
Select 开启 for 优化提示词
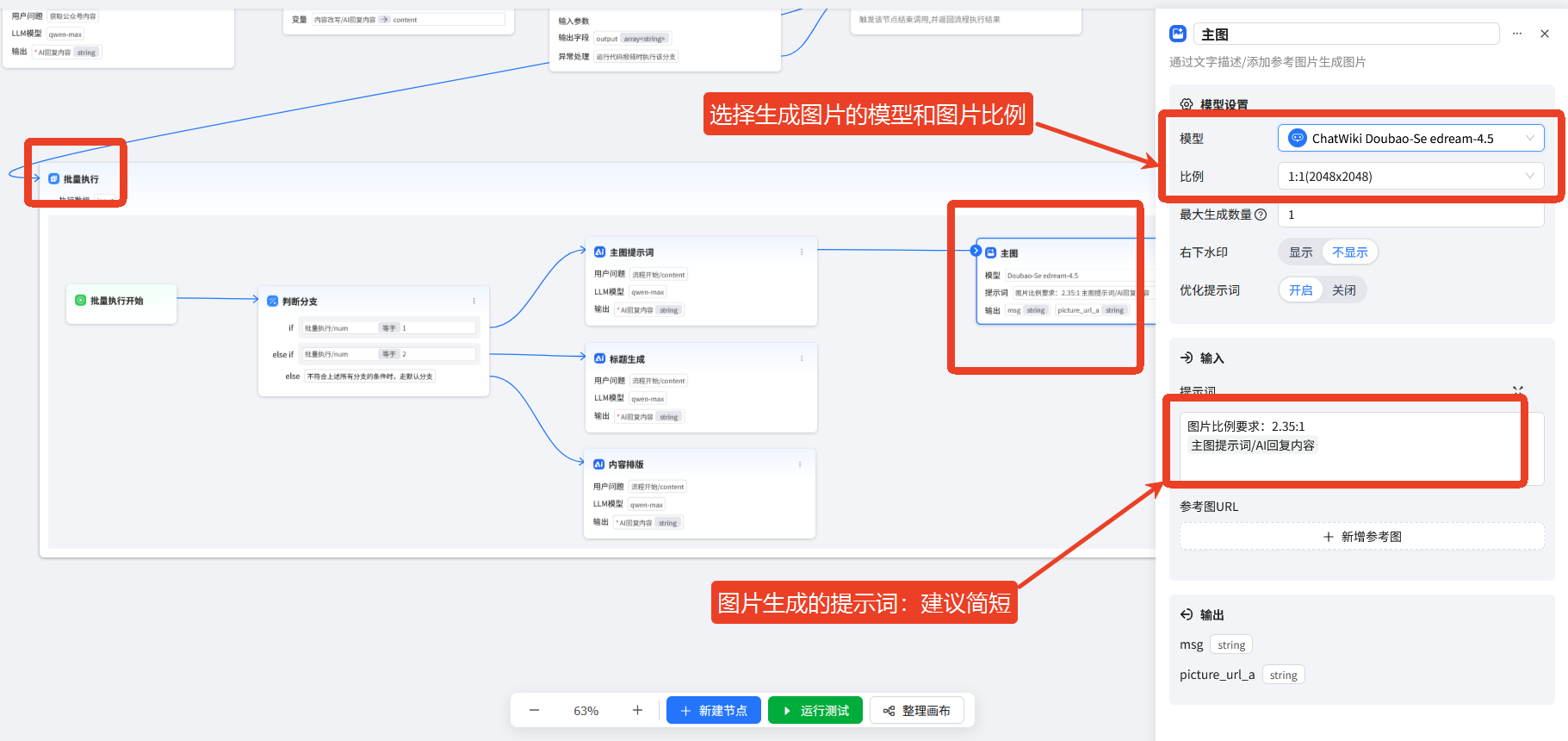point(1300,290)
